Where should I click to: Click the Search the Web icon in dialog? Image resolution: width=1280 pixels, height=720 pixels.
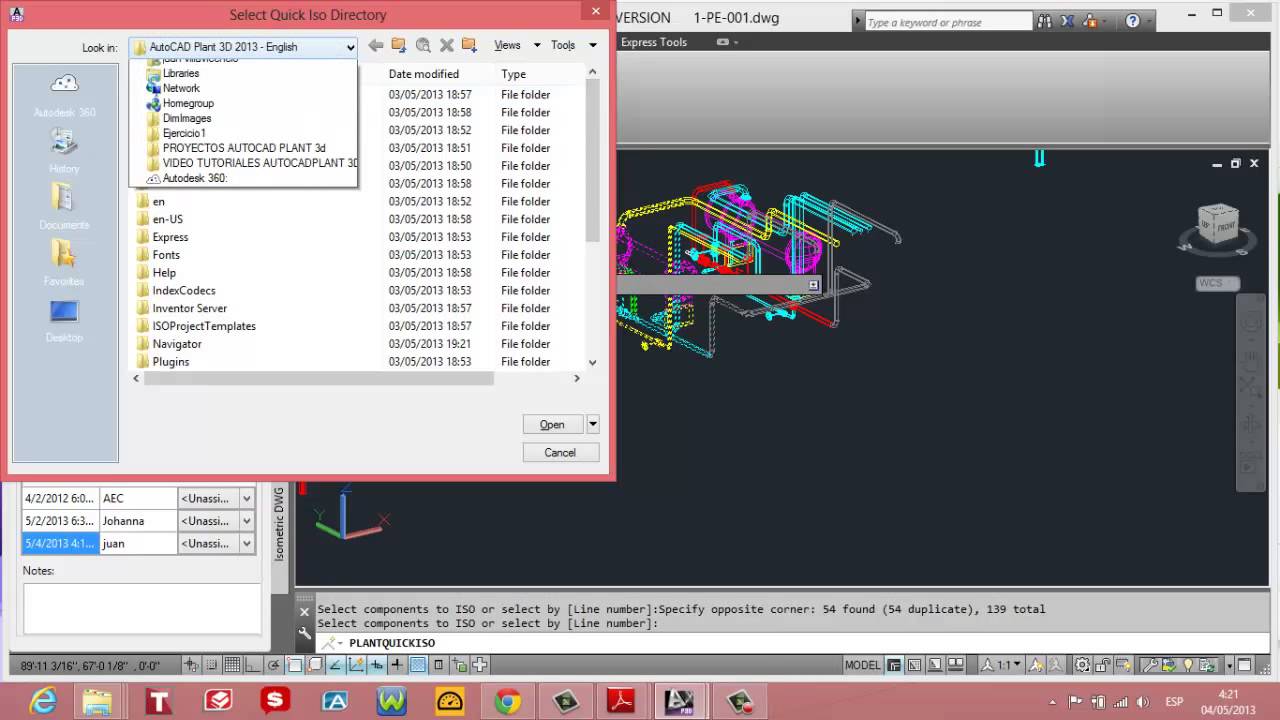point(423,45)
